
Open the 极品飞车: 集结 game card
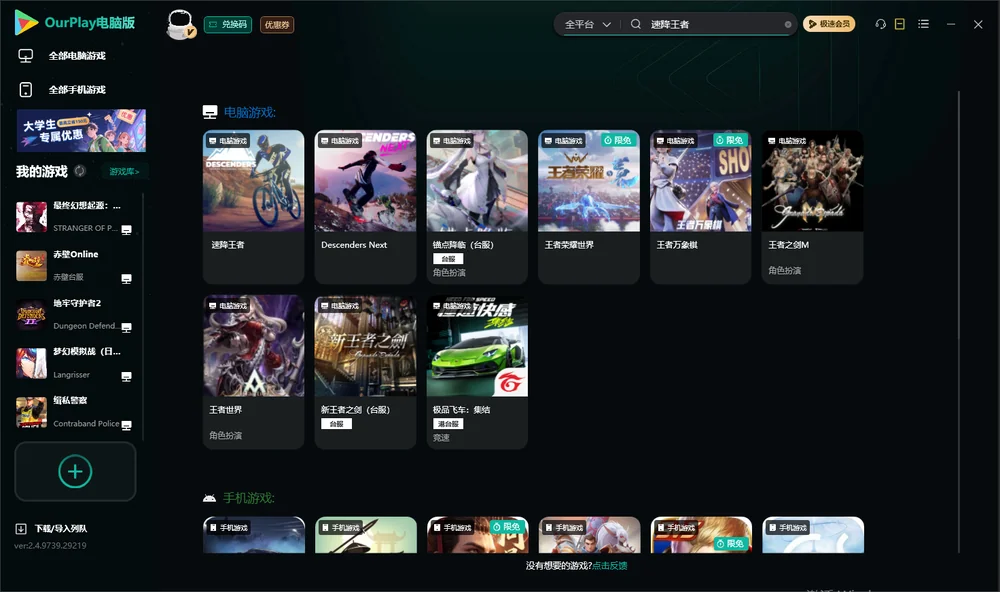click(x=477, y=372)
